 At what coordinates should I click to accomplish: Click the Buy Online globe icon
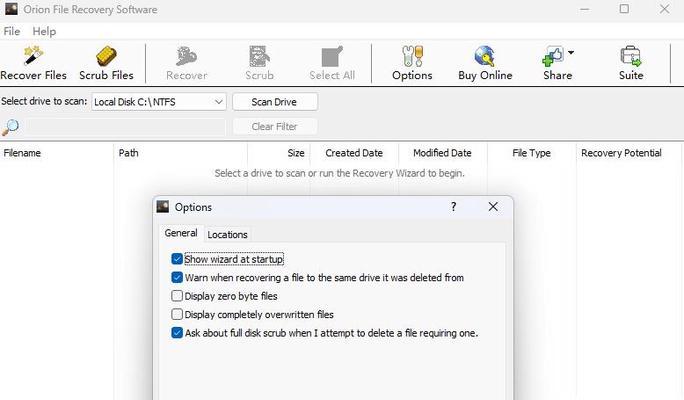[x=485, y=56]
